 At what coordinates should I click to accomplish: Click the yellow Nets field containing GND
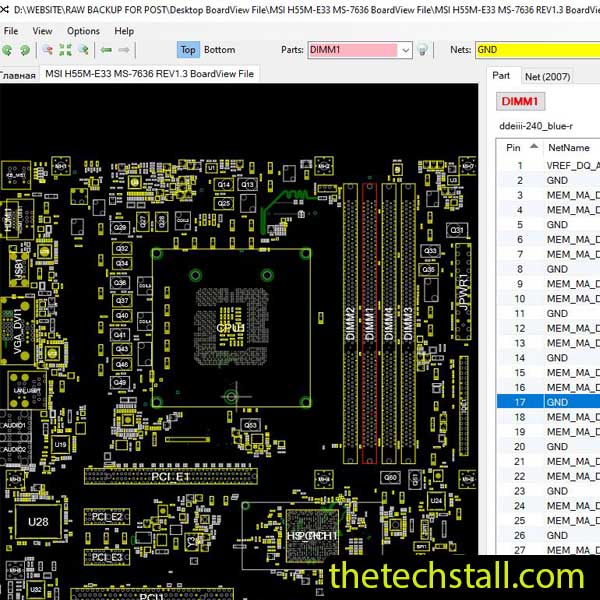(538, 50)
